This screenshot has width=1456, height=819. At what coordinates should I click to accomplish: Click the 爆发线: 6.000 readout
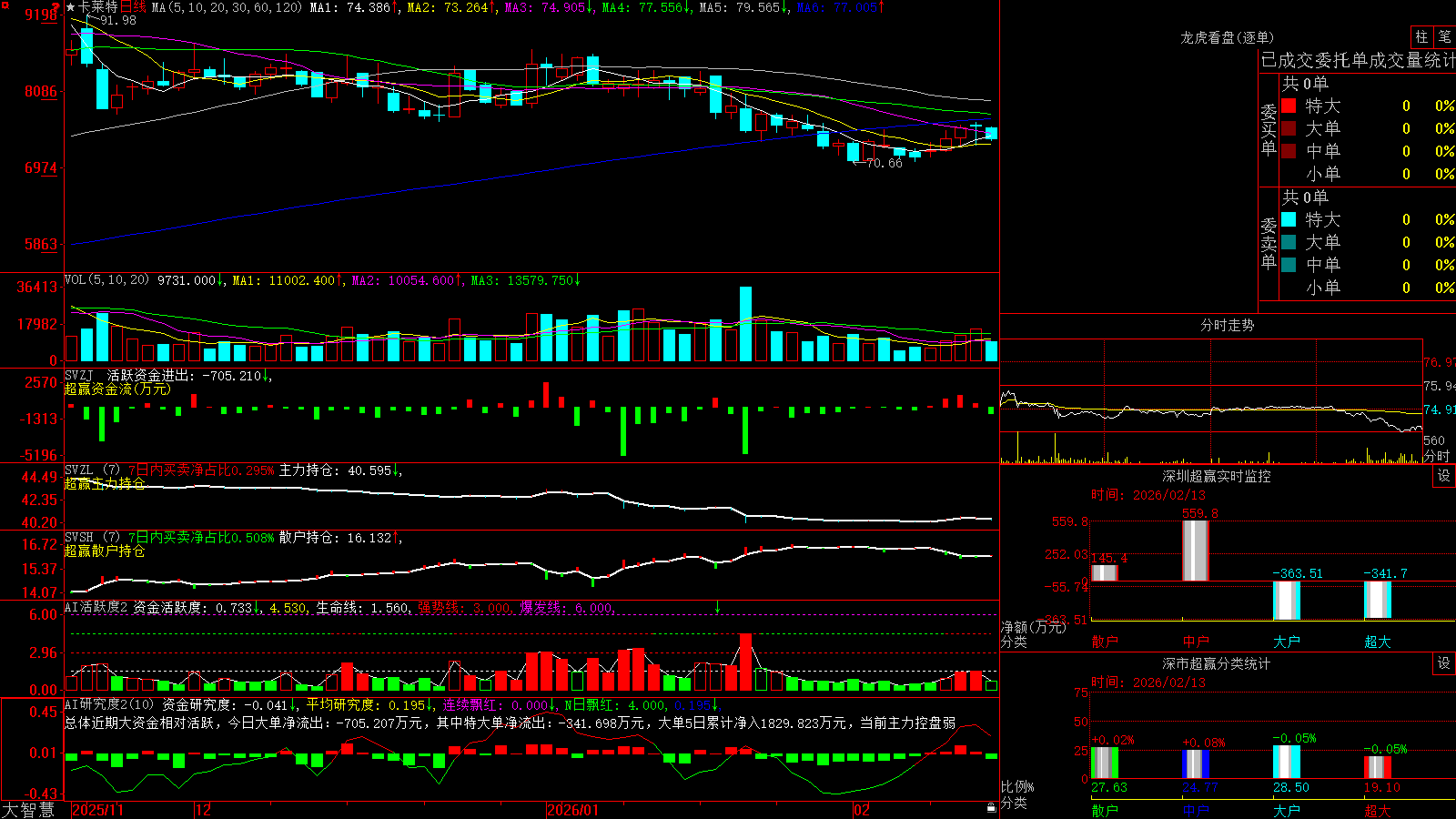tap(567, 607)
